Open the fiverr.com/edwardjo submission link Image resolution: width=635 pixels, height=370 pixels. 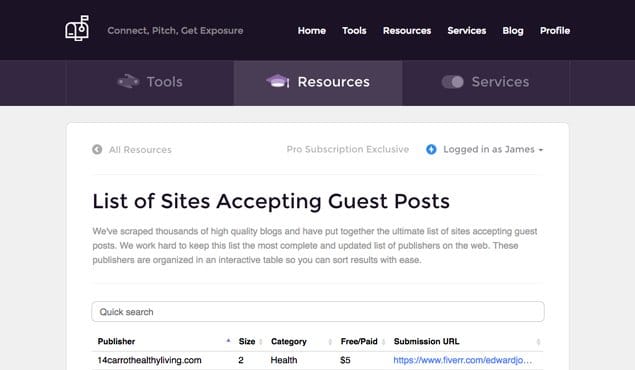[x=462, y=360]
